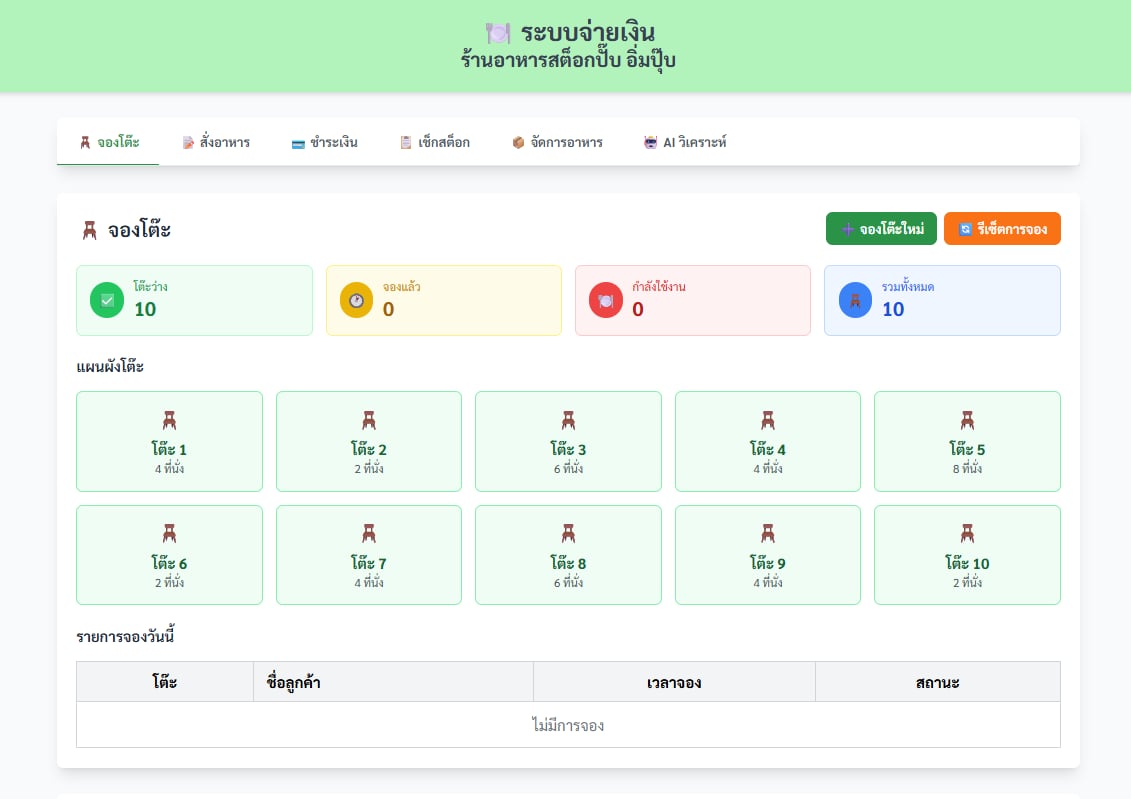Click the blue chair icon for total tables
This screenshot has height=799, width=1131.
click(855, 300)
